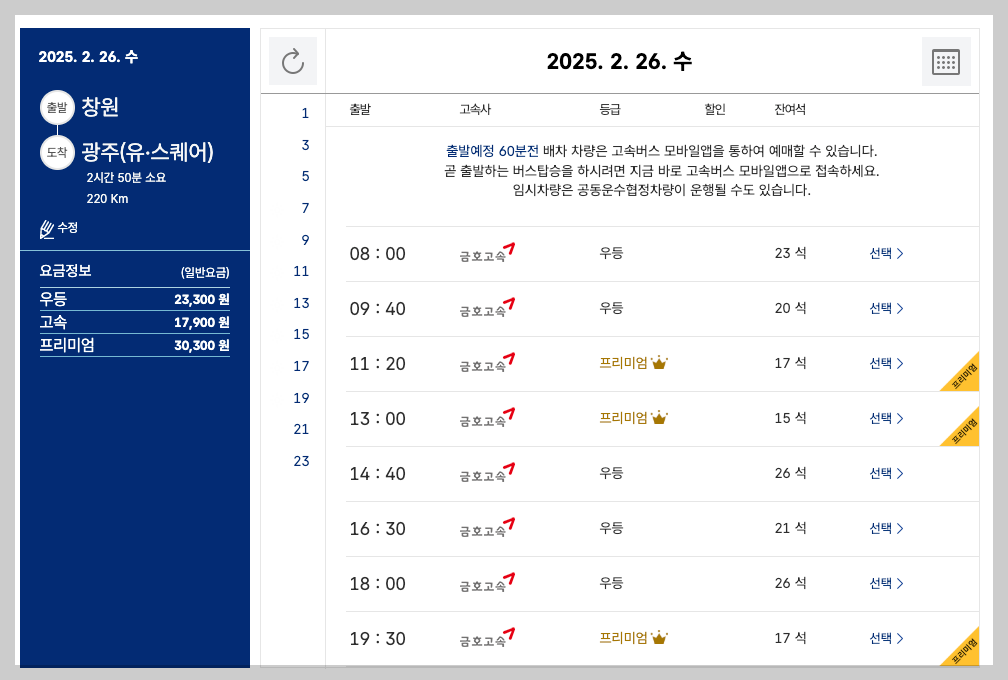This screenshot has width=1008, height=680.
Task: Click the crown icon beside 프리미엄 on 11:20 bus
Action: click(x=659, y=363)
